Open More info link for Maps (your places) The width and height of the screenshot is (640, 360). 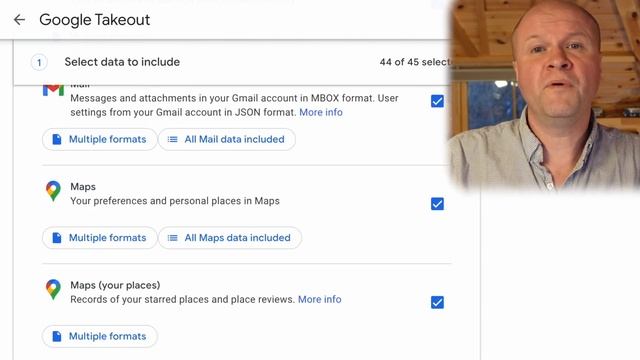320,299
